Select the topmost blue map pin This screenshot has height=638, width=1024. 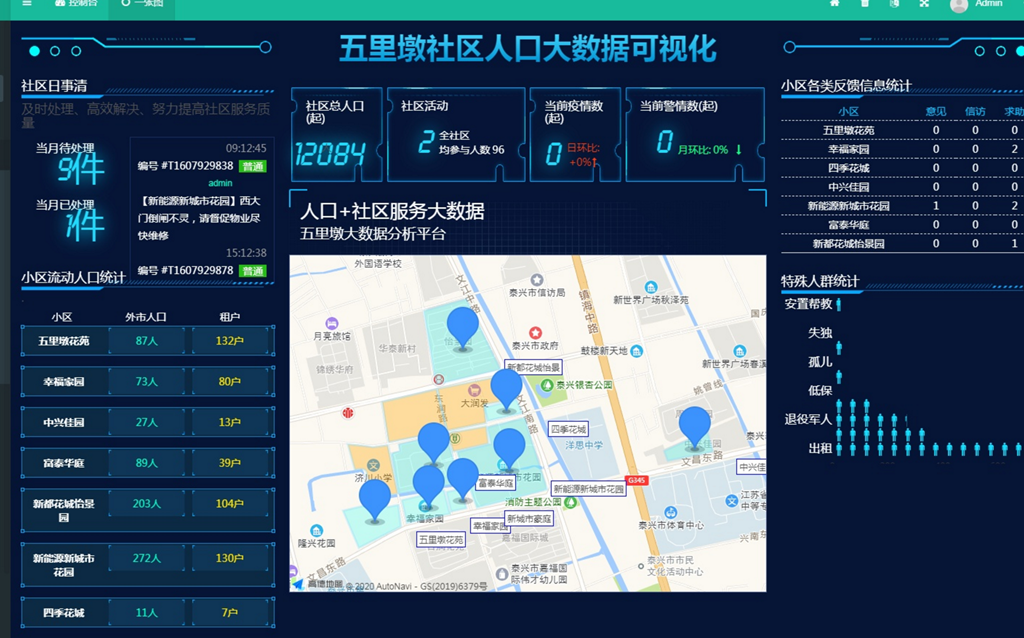462,326
